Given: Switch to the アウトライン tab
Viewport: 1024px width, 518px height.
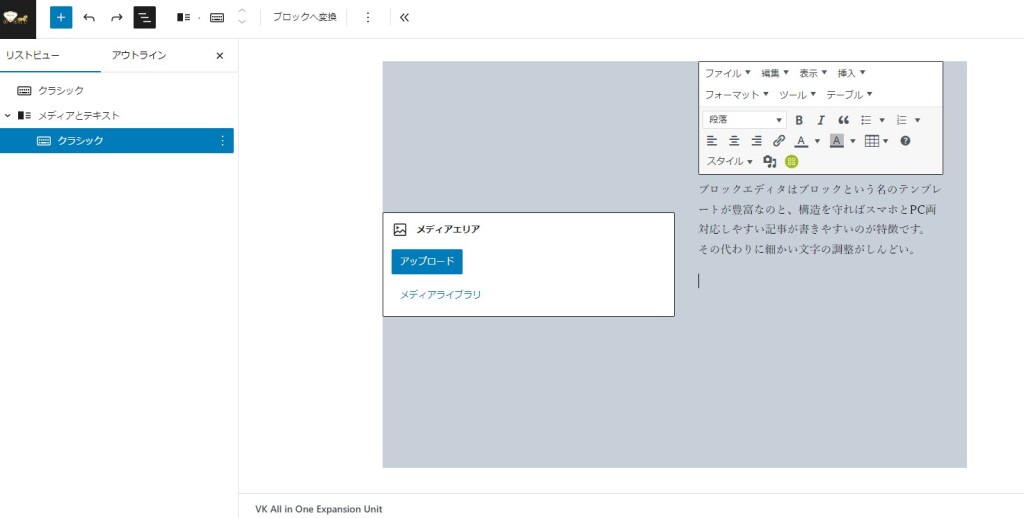Looking at the screenshot, I should point(139,56).
